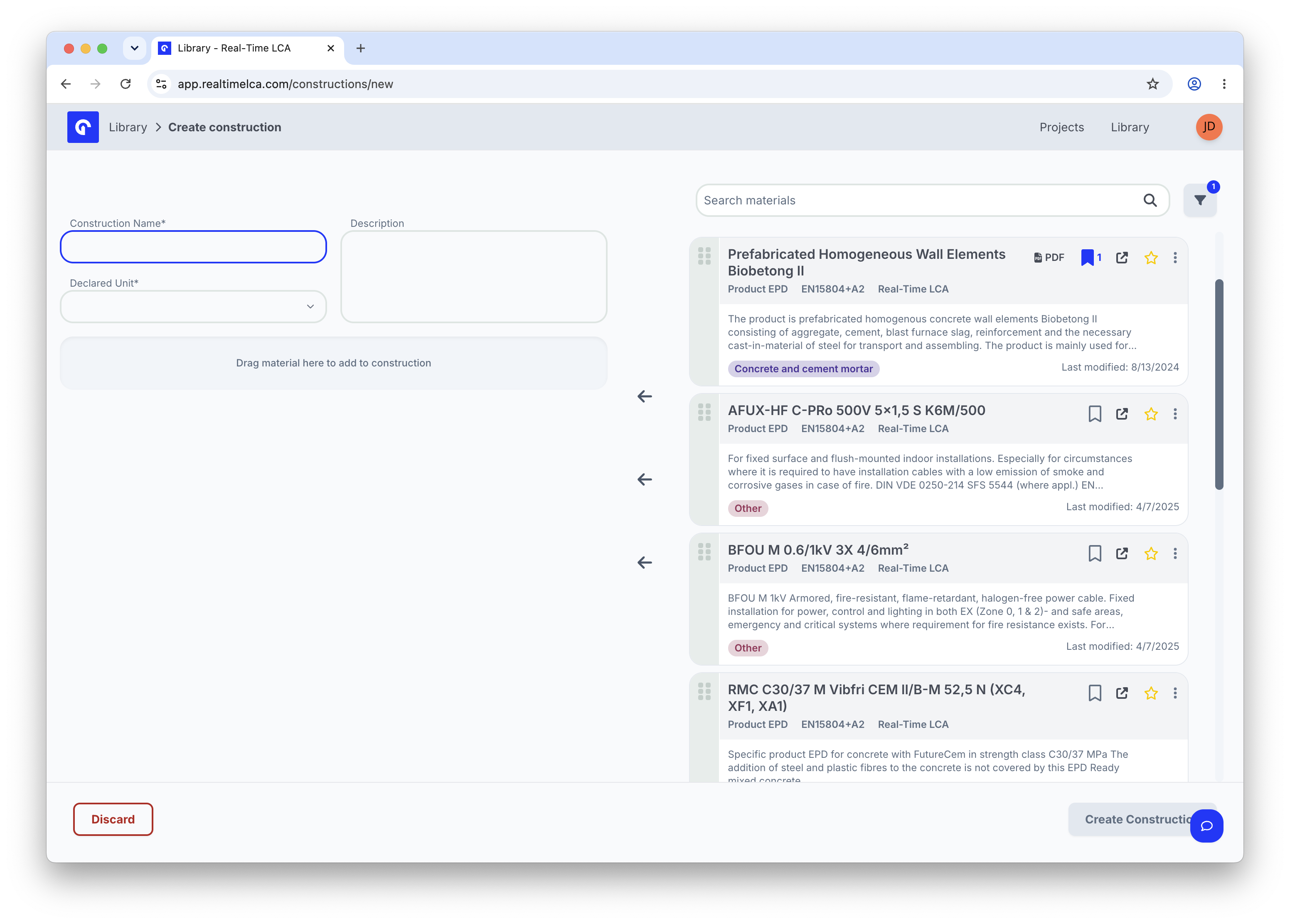This screenshot has height=924, width=1290.
Task: Open Prefabricated Wall Elements in new window
Action: click(1122, 258)
